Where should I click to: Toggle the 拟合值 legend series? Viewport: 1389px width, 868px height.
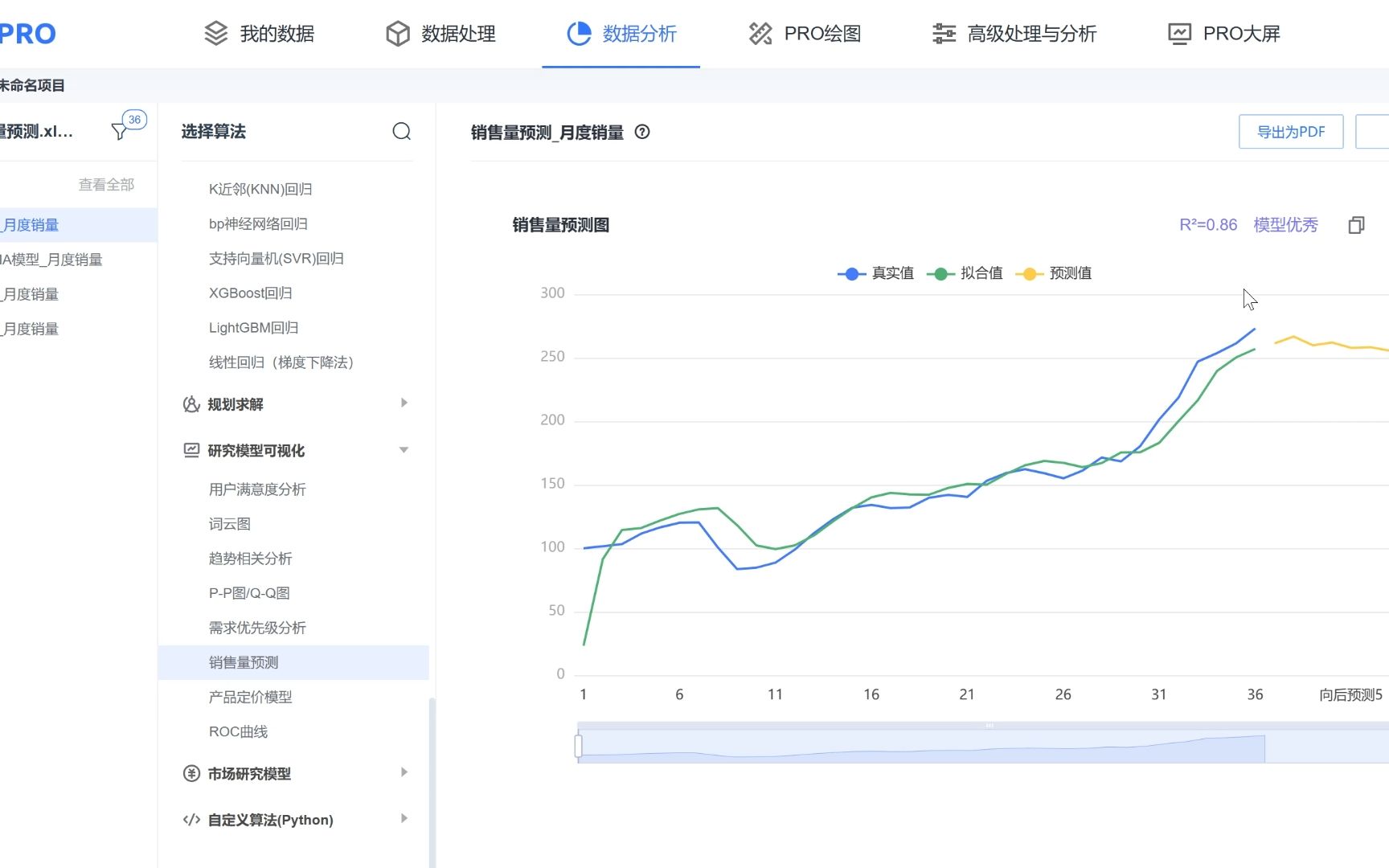(965, 273)
